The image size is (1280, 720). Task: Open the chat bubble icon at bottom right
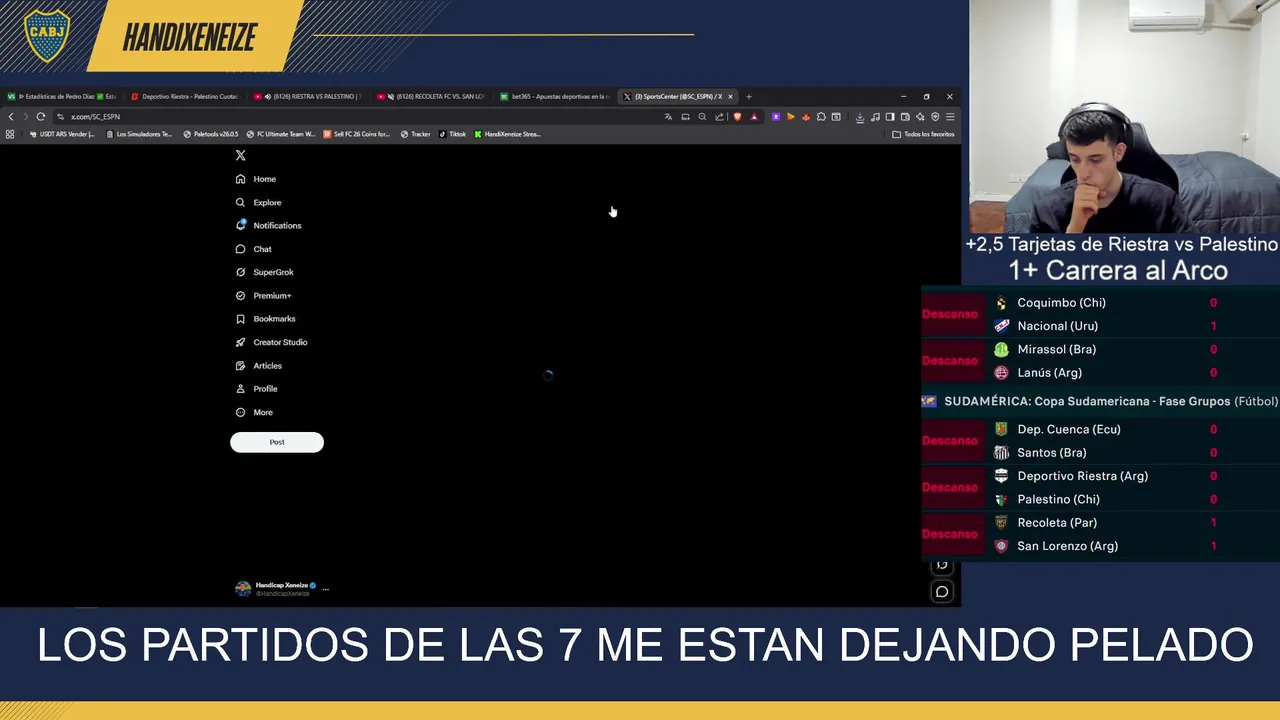tap(942, 592)
